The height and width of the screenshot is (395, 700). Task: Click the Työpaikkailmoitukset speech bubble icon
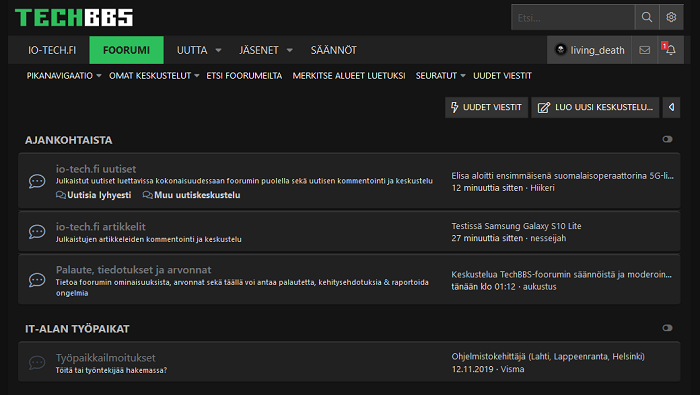point(37,362)
